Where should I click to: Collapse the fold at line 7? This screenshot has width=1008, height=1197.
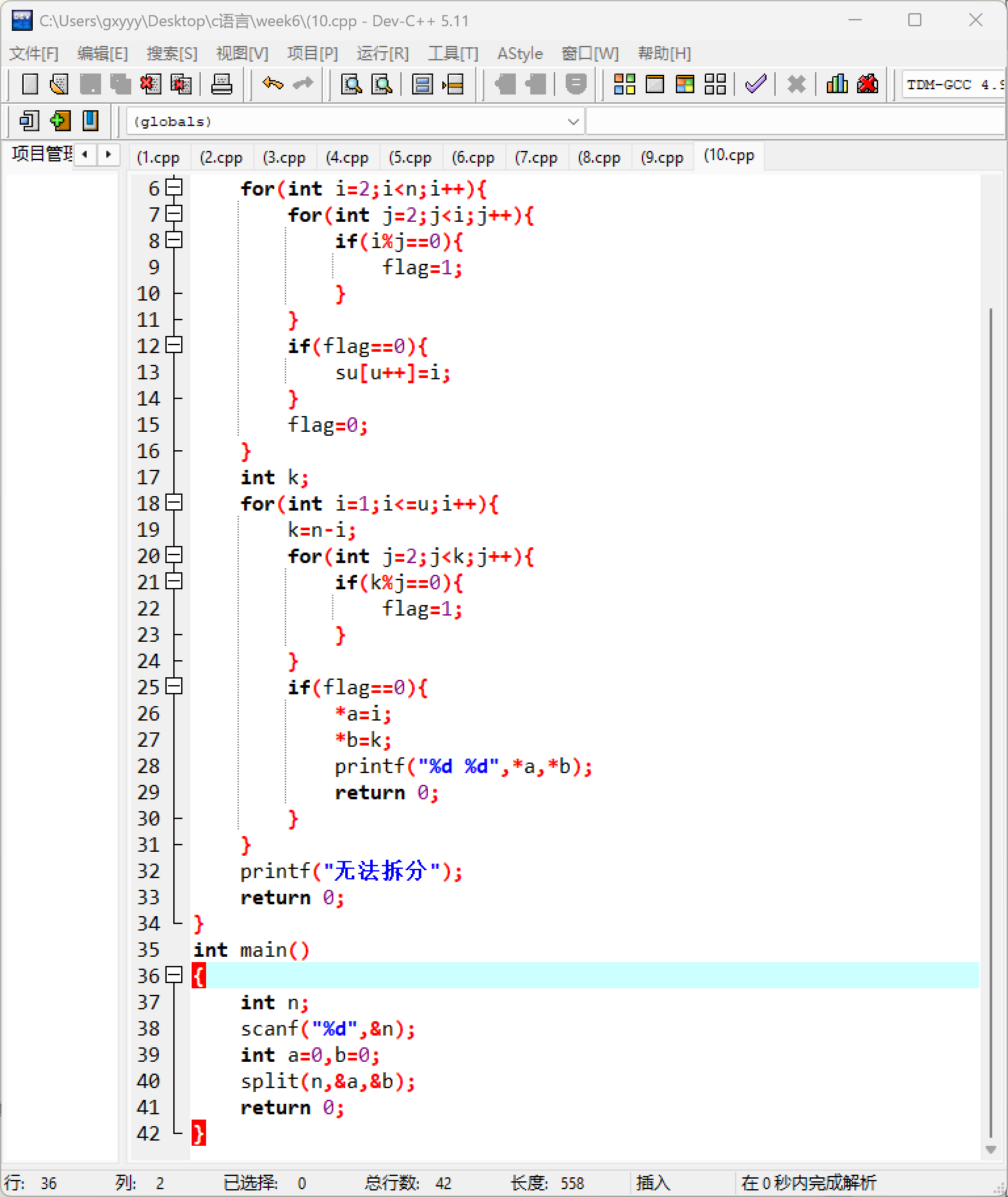click(174, 214)
